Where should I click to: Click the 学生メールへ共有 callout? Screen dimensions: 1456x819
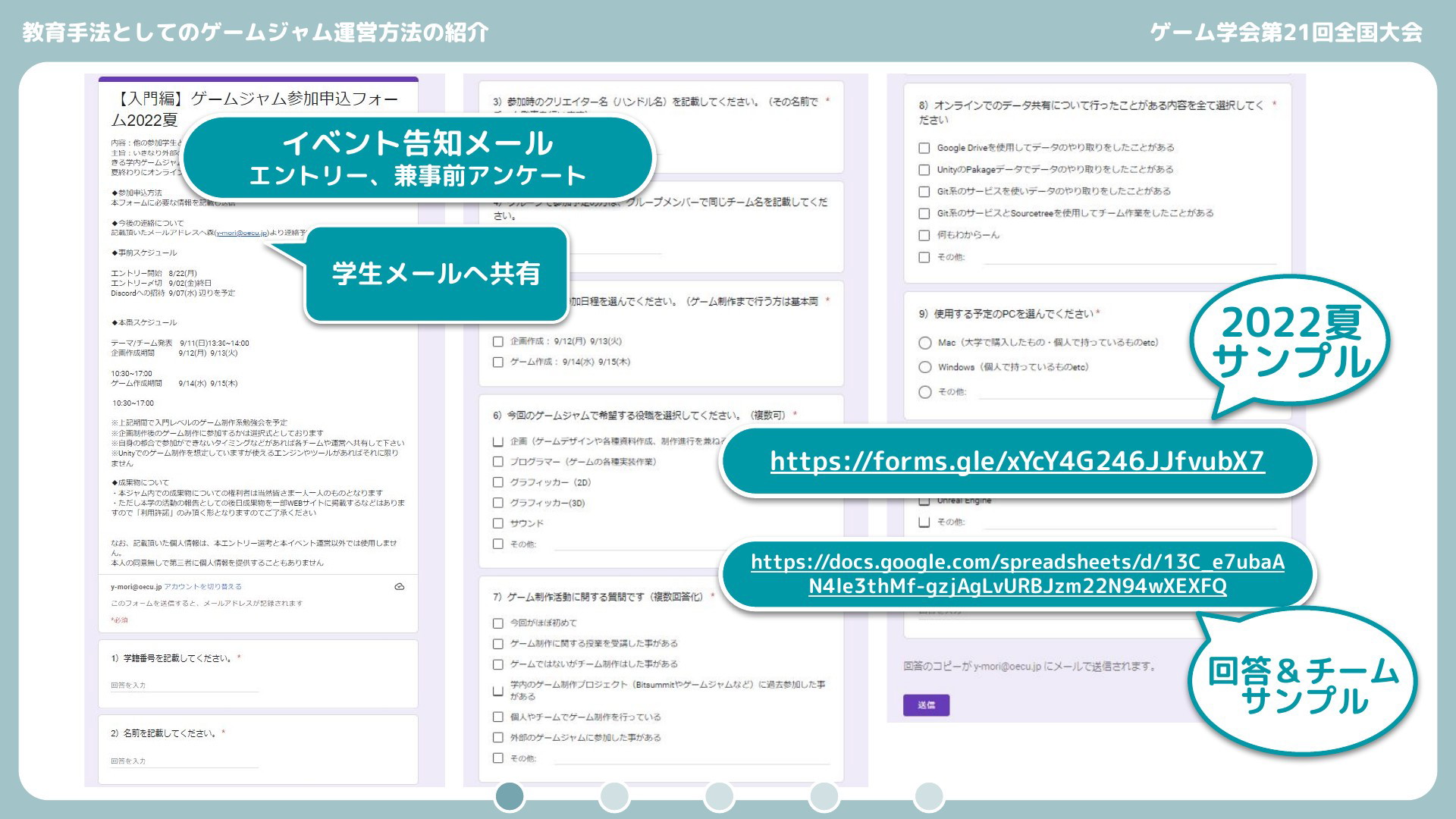(x=436, y=274)
